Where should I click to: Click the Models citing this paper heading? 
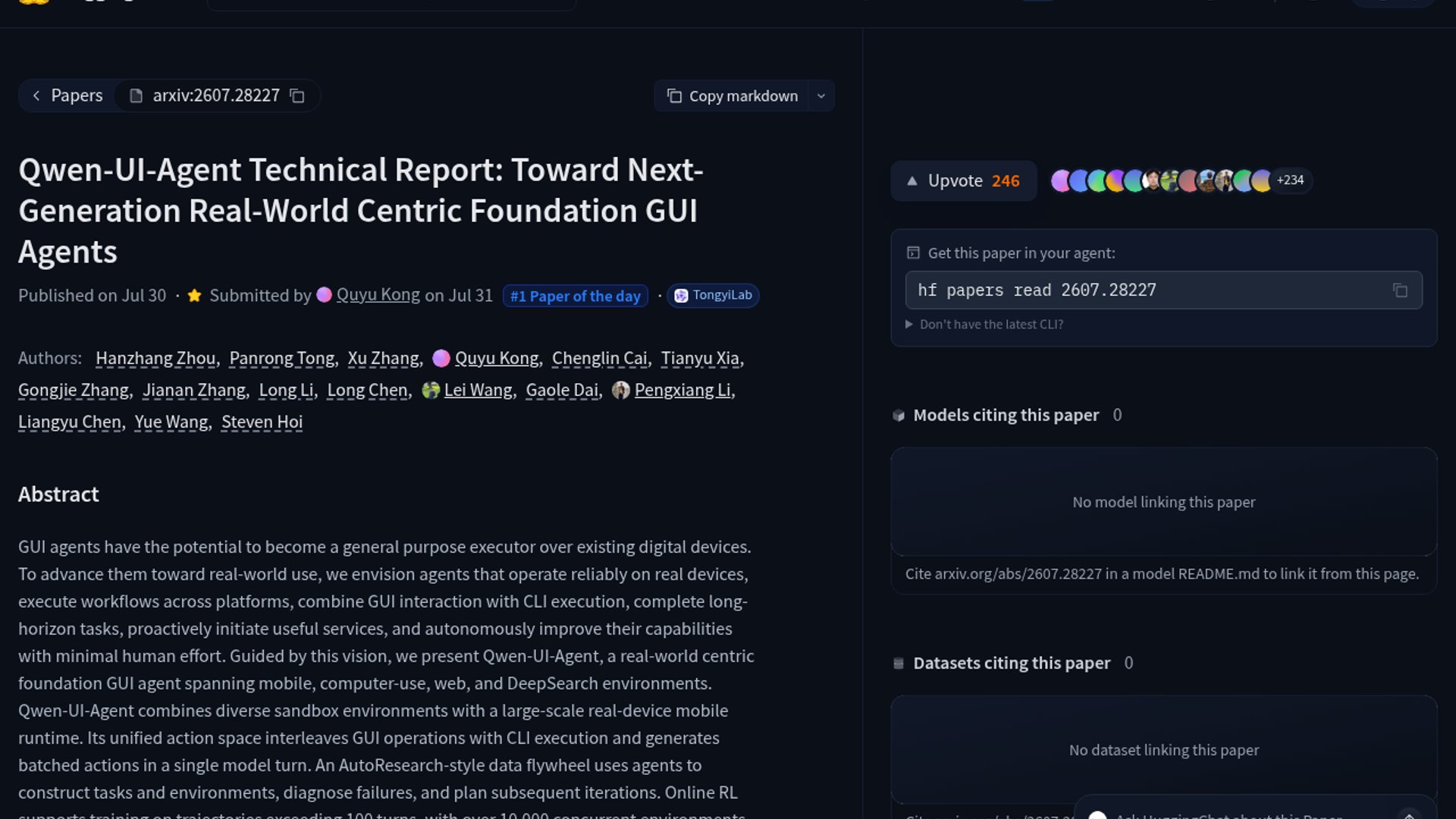coord(1006,415)
